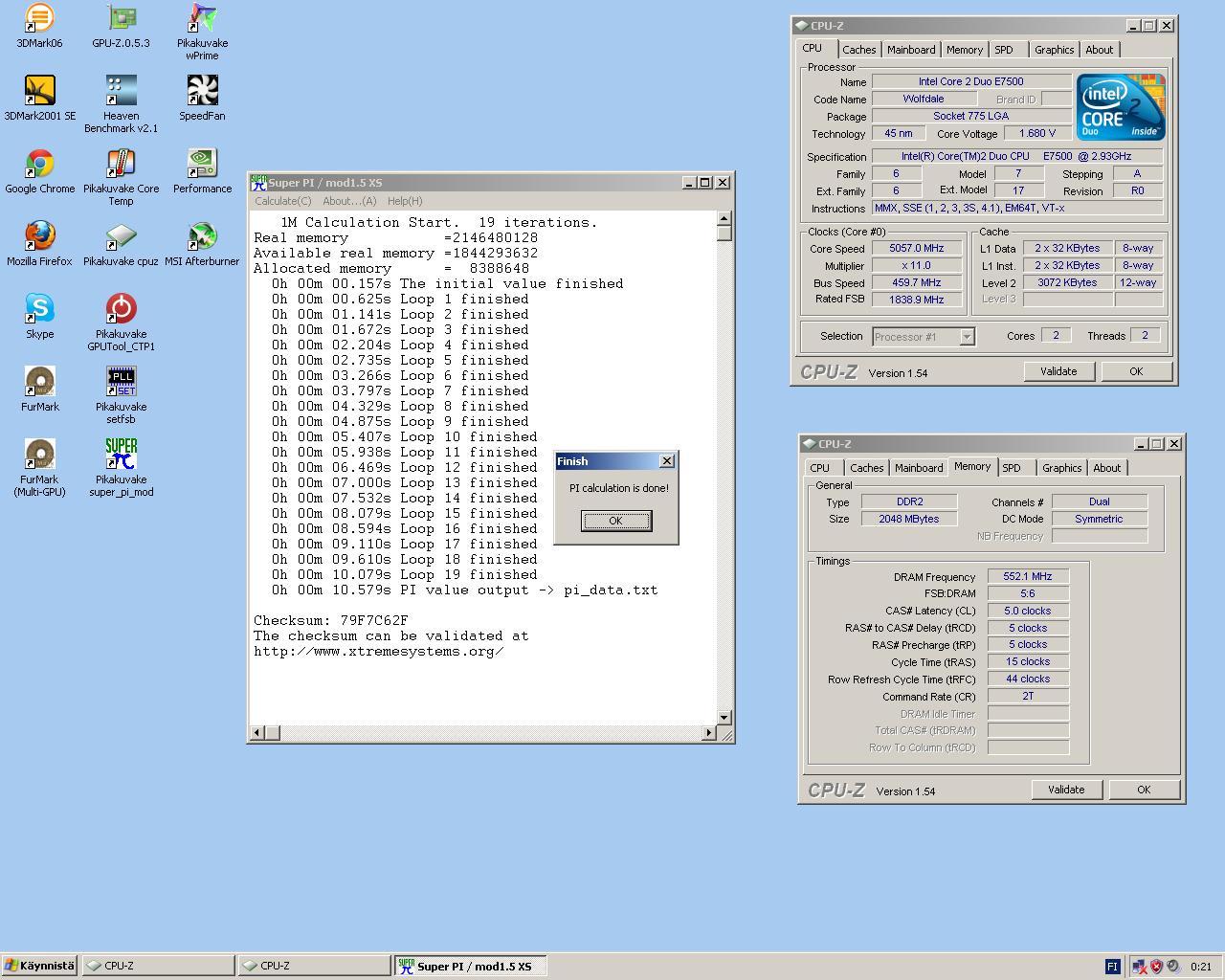Click the checksum line 79F7C62F
The width and height of the screenshot is (1225, 980).
[x=330, y=620]
